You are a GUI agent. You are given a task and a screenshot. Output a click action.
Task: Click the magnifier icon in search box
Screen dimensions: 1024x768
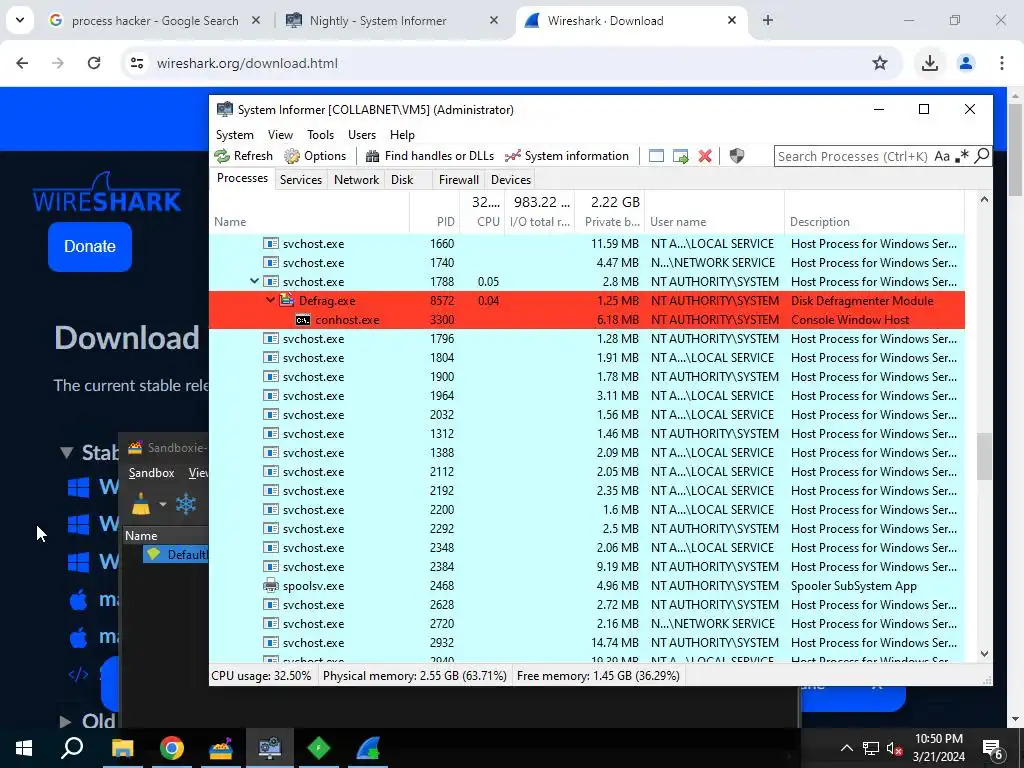pos(981,156)
